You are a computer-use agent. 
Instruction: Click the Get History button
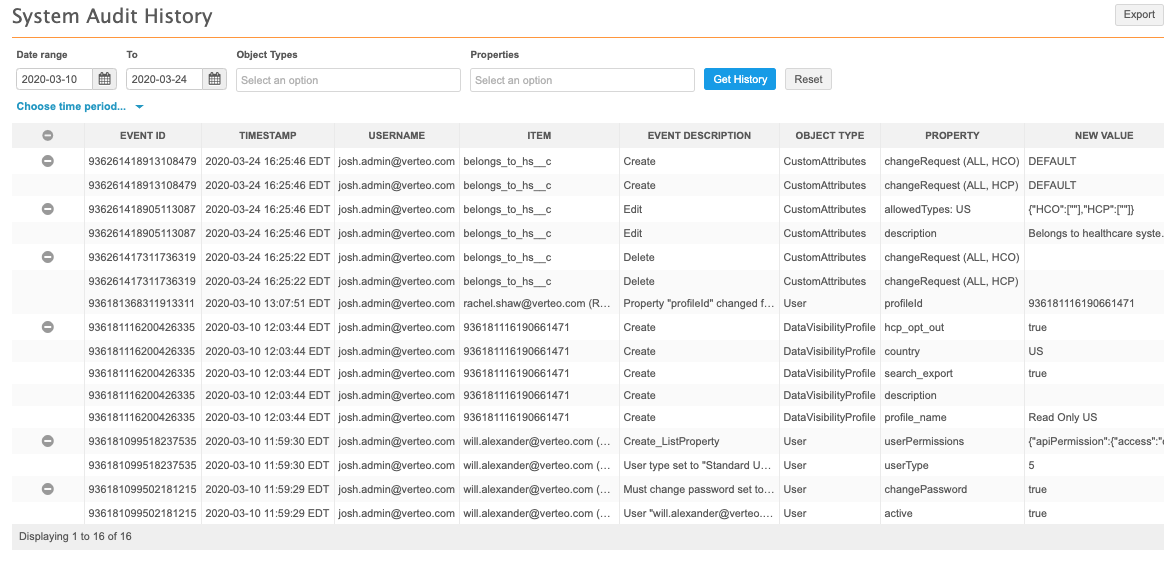(x=740, y=80)
